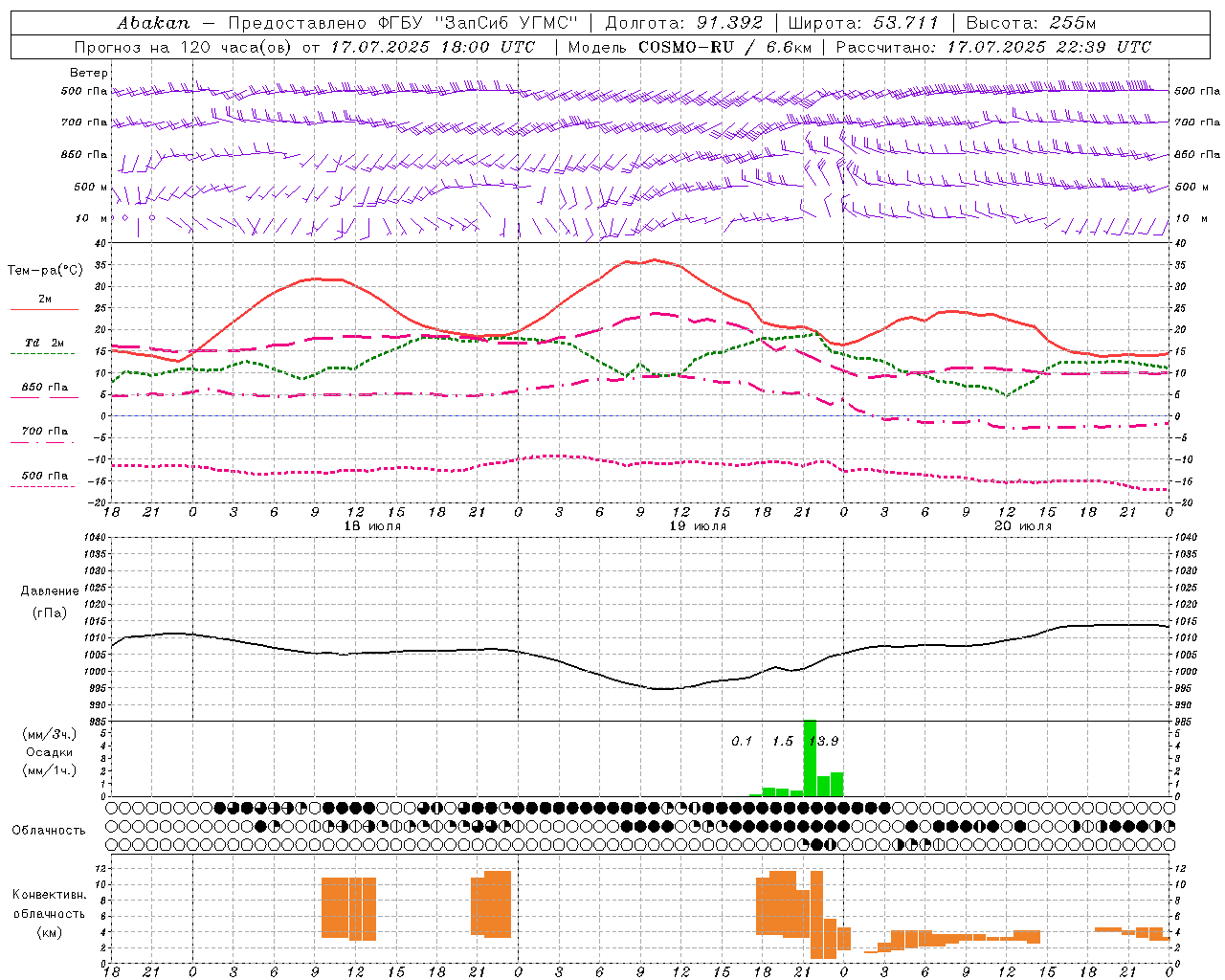
Task: Click the '(км)' unit under convective label
Action: click(49, 932)
